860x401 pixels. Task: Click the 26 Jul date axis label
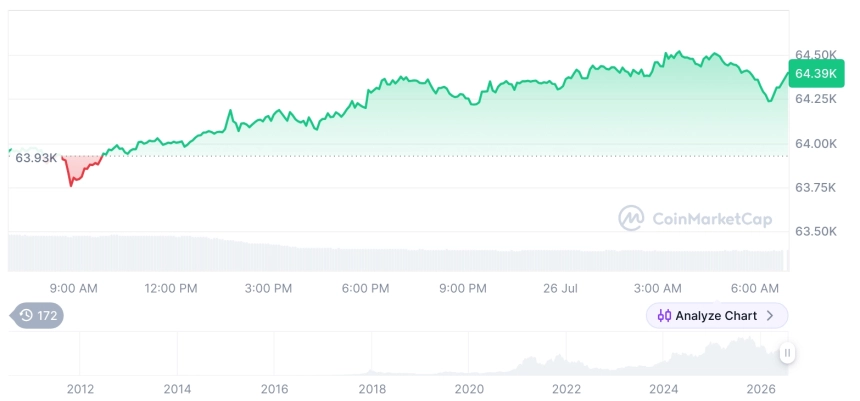[560, 288]
